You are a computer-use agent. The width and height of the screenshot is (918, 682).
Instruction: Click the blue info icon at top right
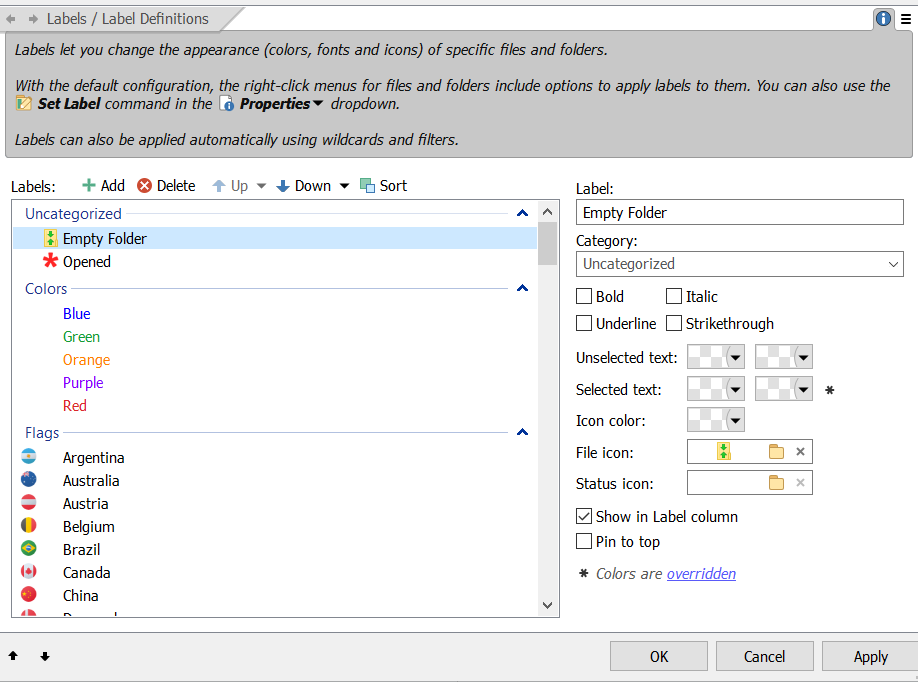[x=883, y=19]
